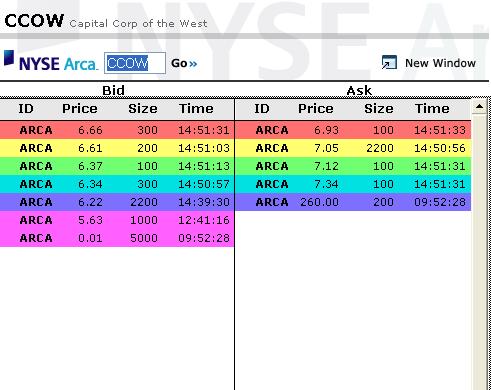
Task: Select ask price 6.93
Action: point(326,130)
